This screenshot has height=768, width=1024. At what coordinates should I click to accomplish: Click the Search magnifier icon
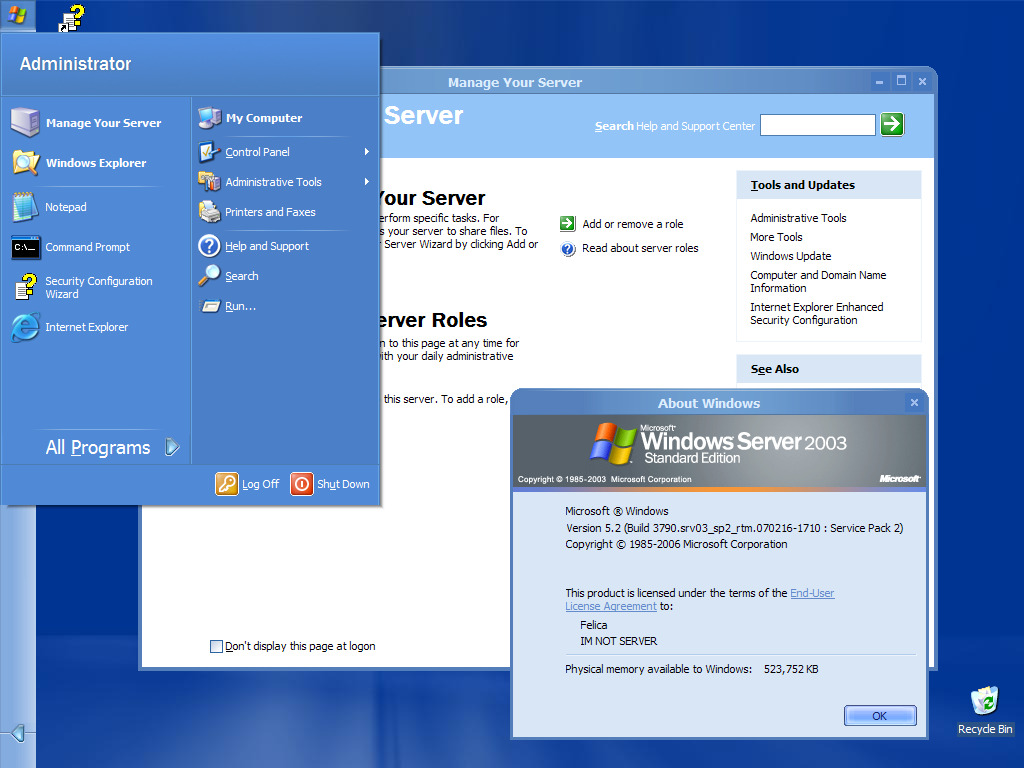[x=210, y=276]
